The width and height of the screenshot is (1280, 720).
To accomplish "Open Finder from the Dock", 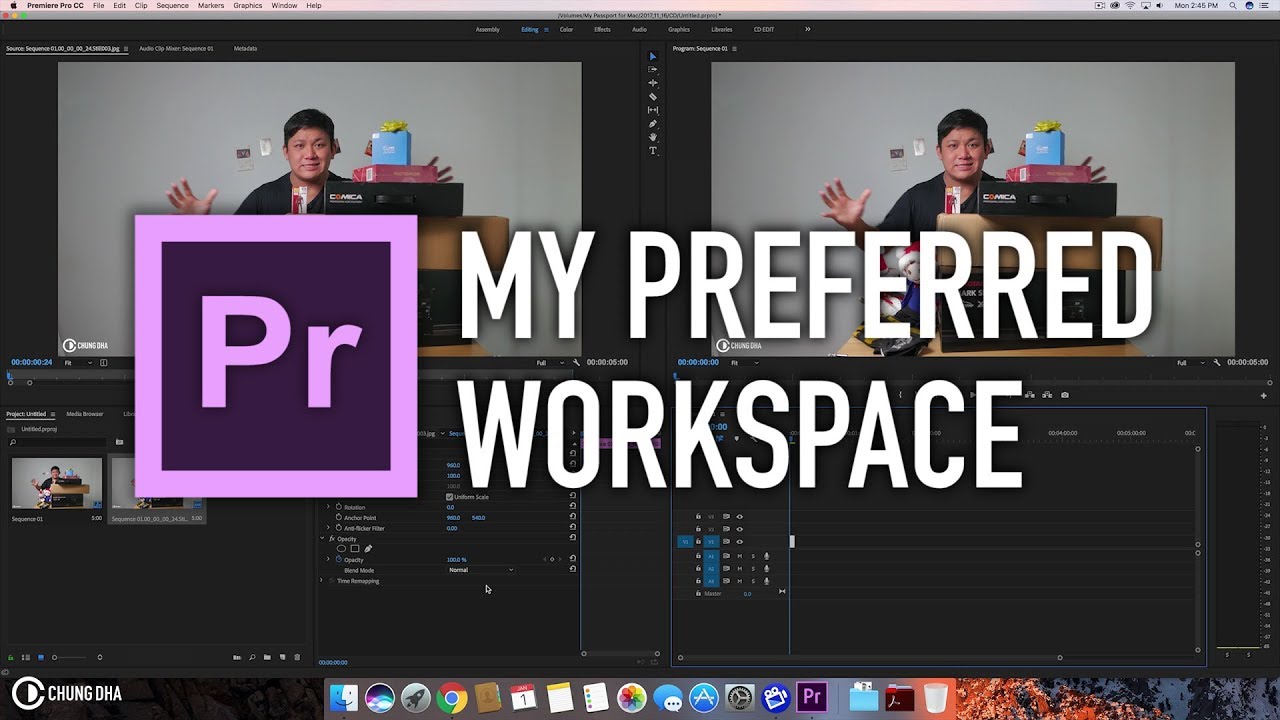I will click(x=344, y=697).
